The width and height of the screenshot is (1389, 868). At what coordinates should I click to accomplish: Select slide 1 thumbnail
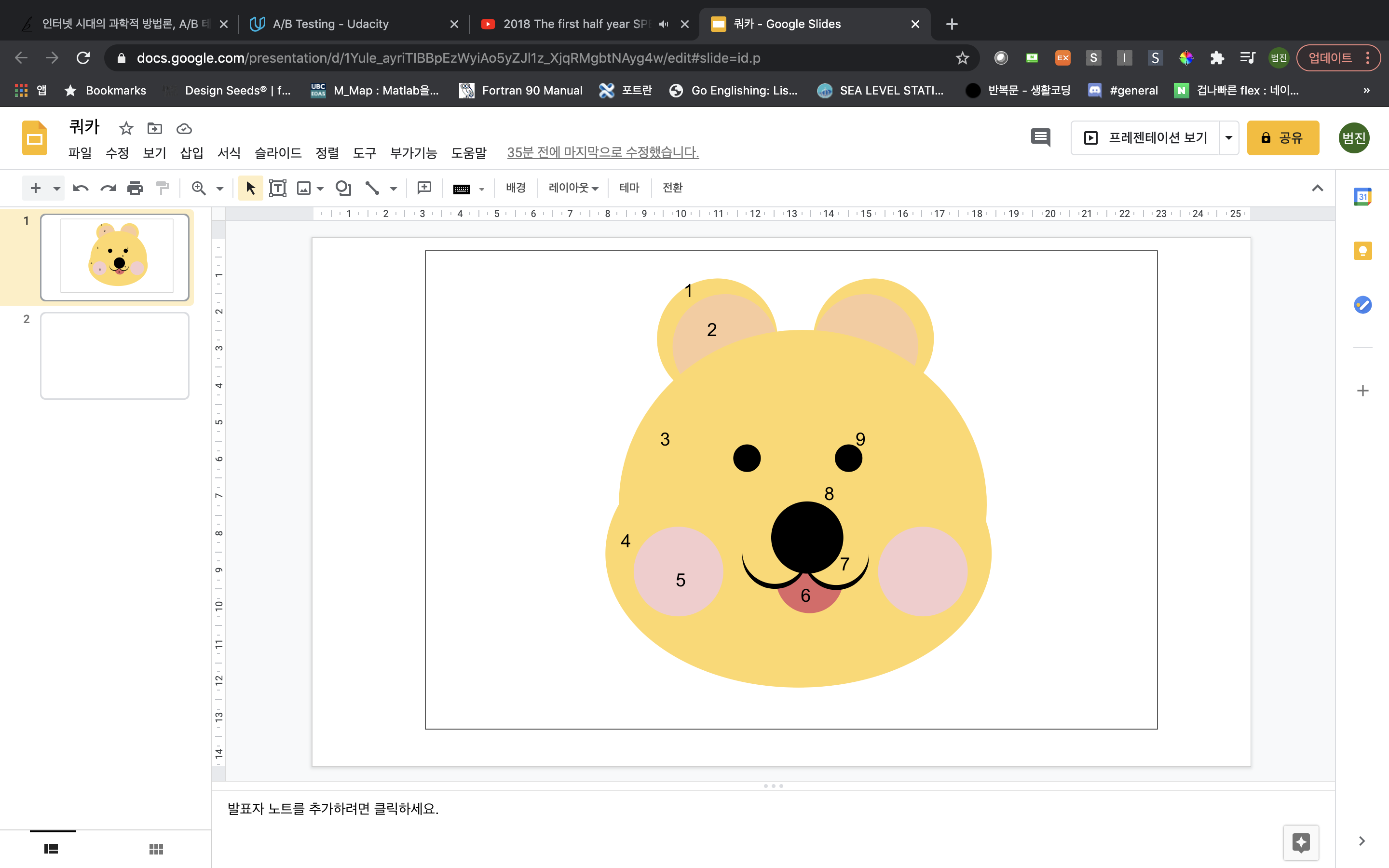pyautogui.click(x=115, y=257)
